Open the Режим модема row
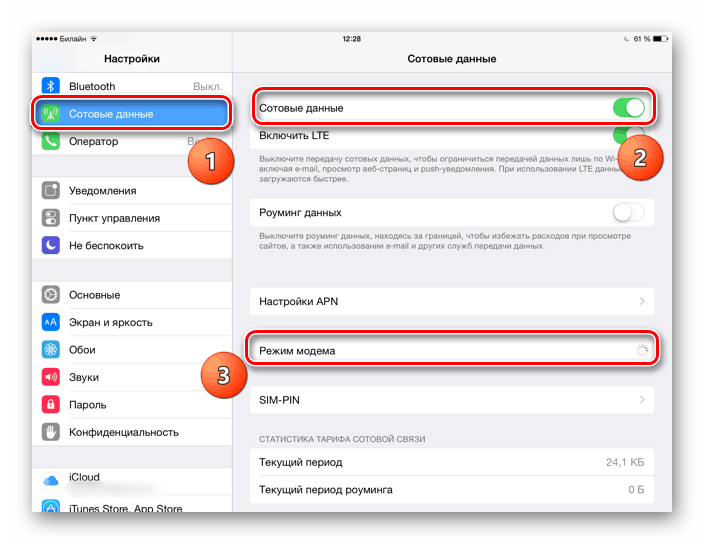Screen dimensions: 704x544 click(x=452, y=350)
